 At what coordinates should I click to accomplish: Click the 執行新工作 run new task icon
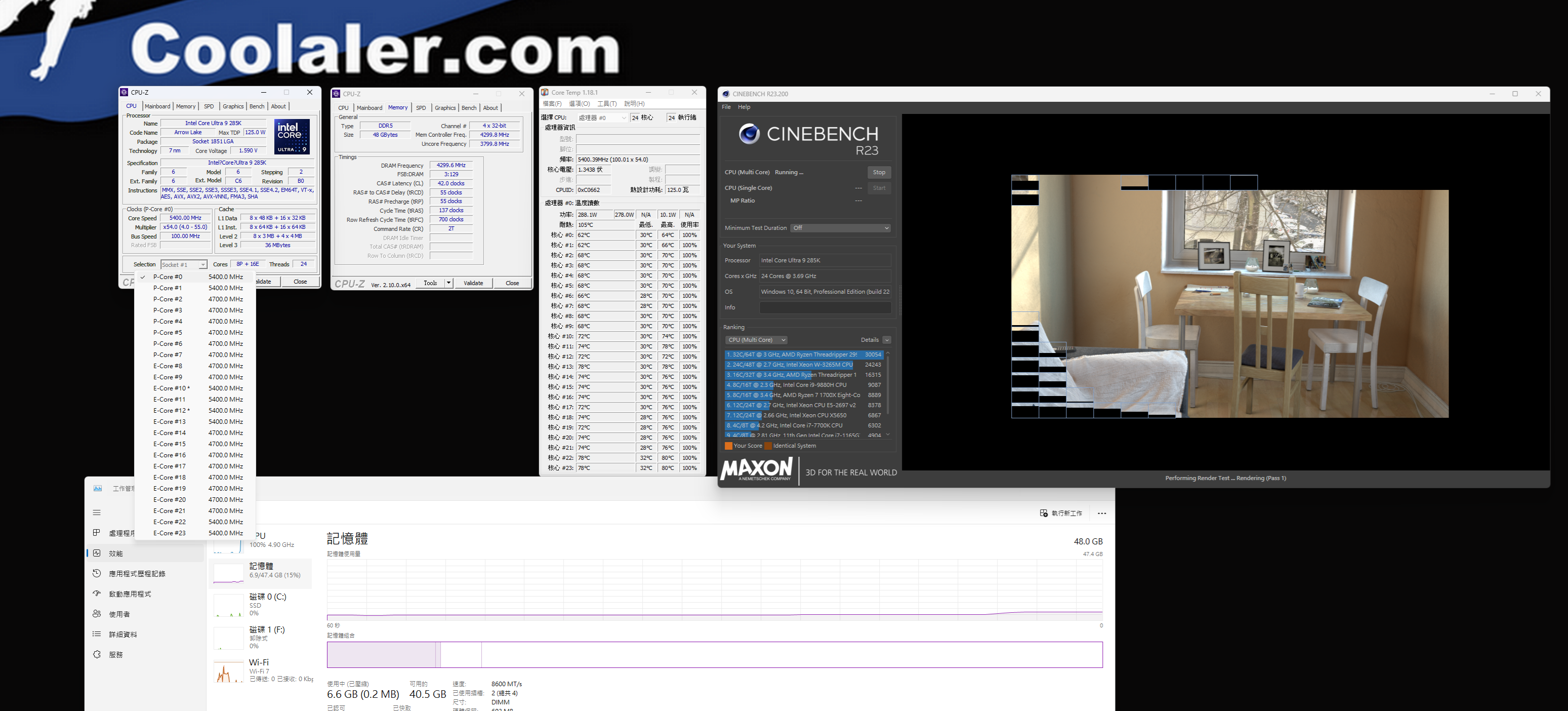click(x=1043, y=513)
